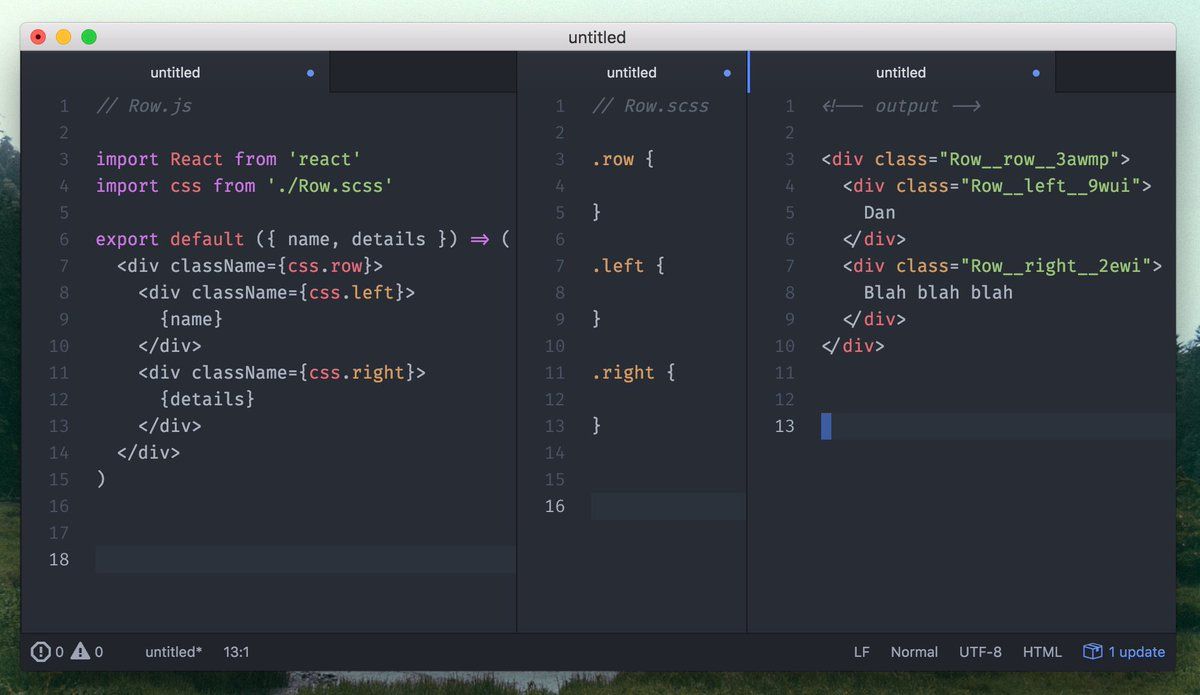Viewport: 1200px width, 695px height.
Task: Activate the untitled tab above the output pane
Action: (900, 73)
